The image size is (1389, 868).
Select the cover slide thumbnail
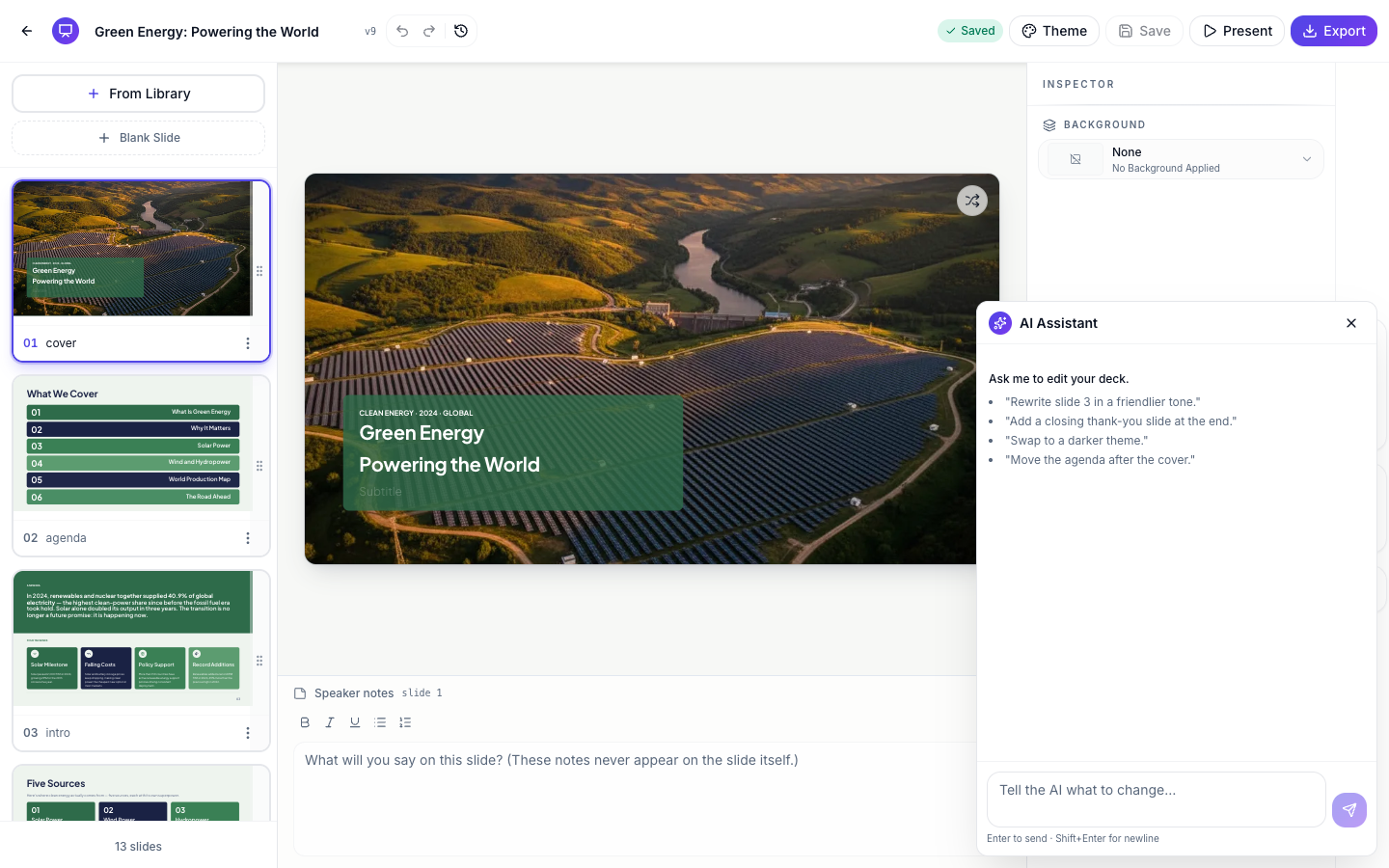coord(133,249)
